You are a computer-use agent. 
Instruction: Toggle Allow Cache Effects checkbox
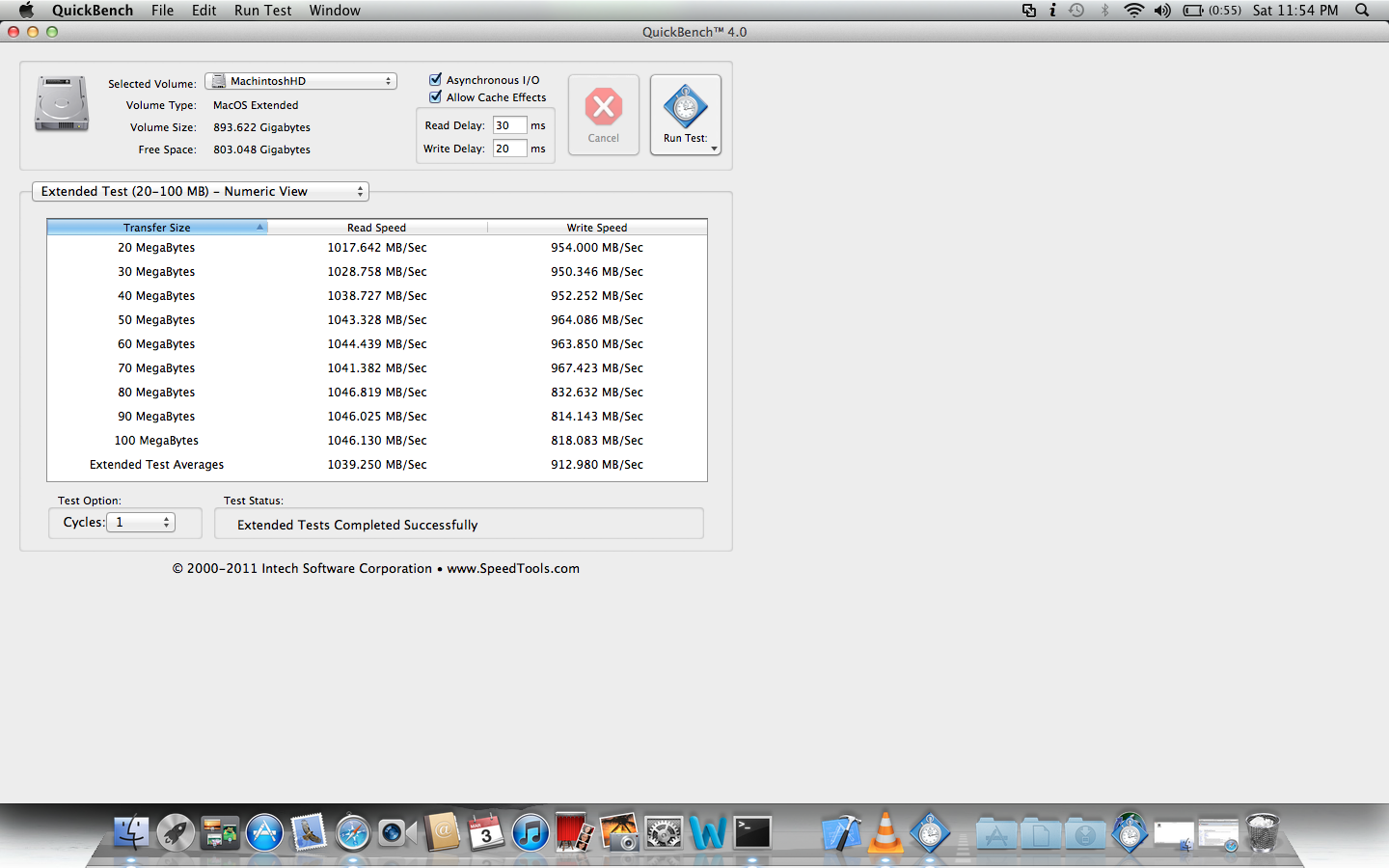435,96
